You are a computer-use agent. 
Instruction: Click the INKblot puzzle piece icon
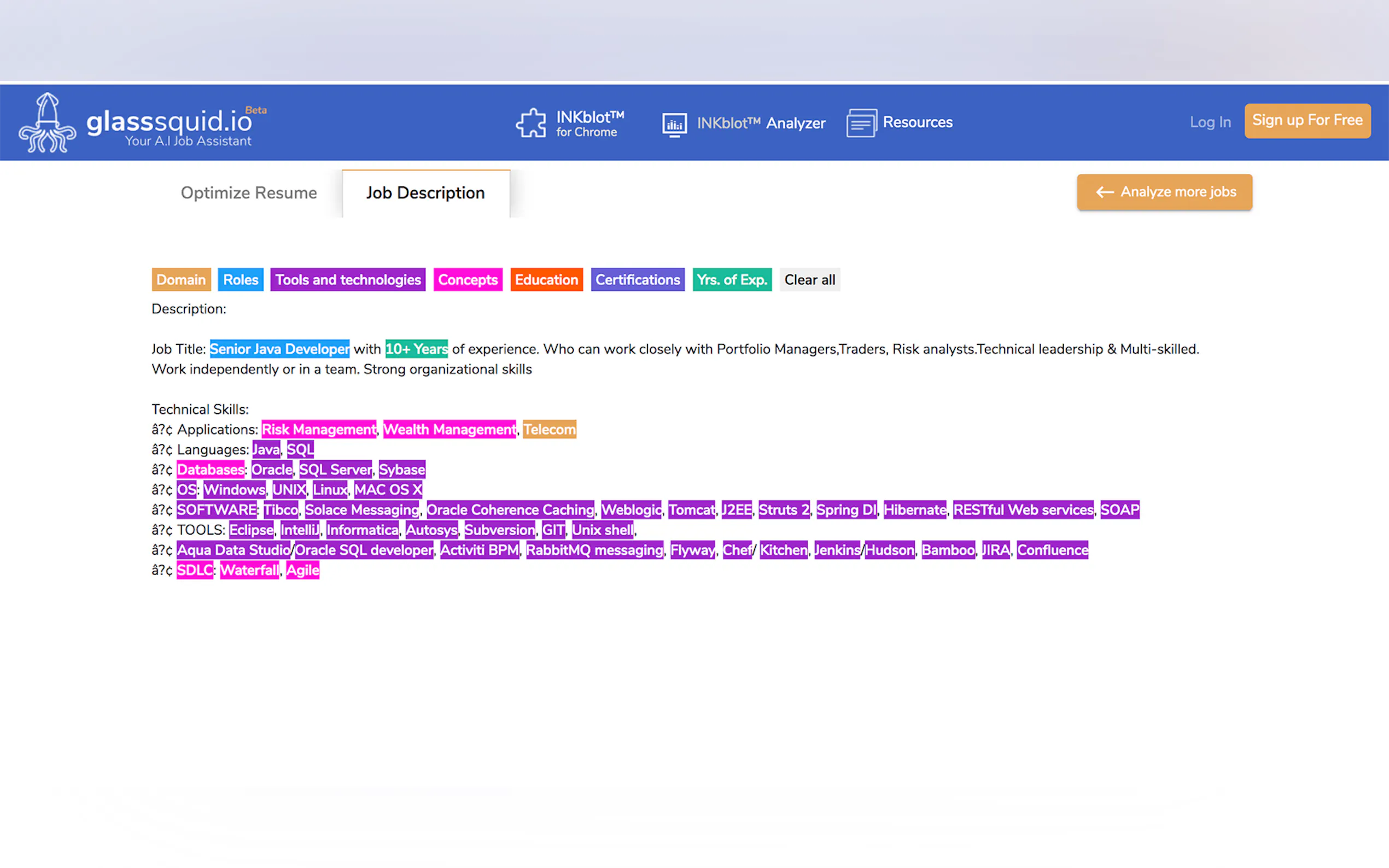pyautogui.click(x=530, y=123)
